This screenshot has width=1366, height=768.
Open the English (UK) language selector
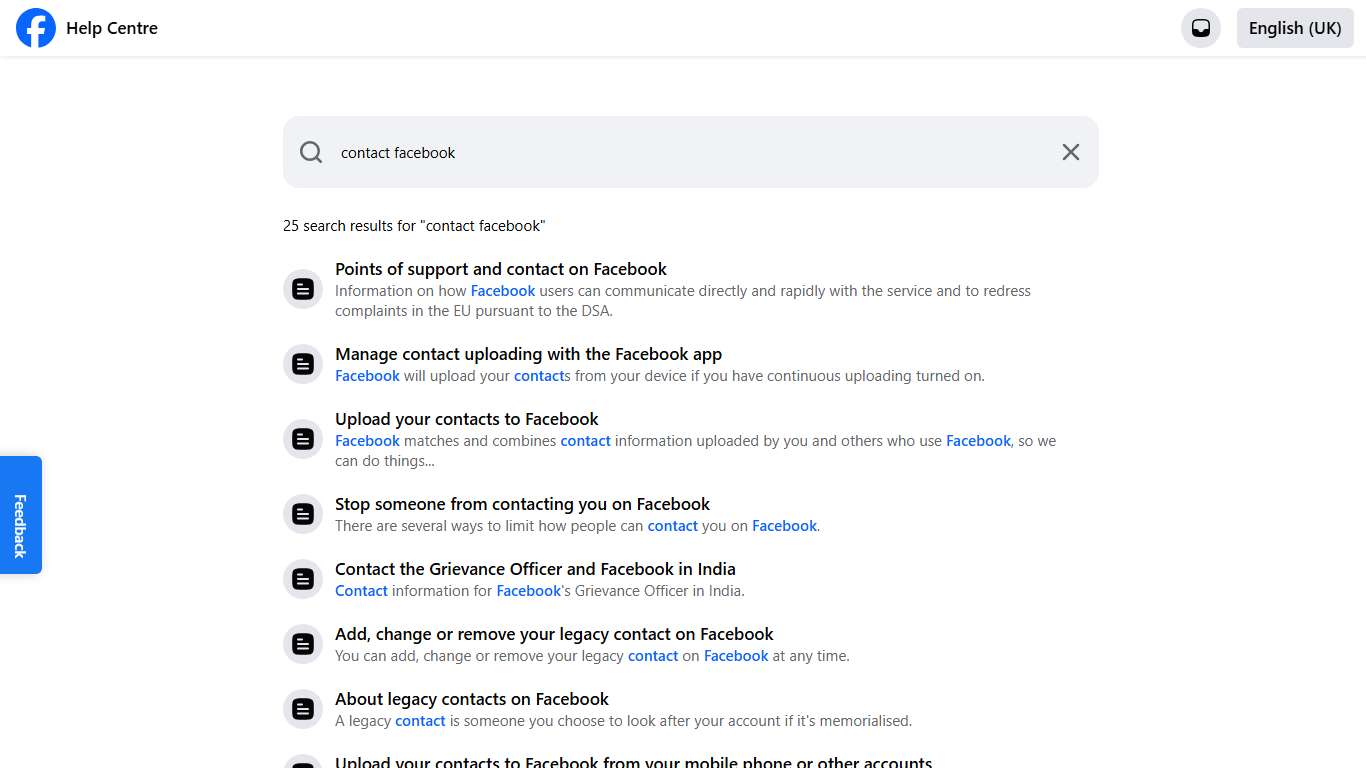pos(1295,28)
